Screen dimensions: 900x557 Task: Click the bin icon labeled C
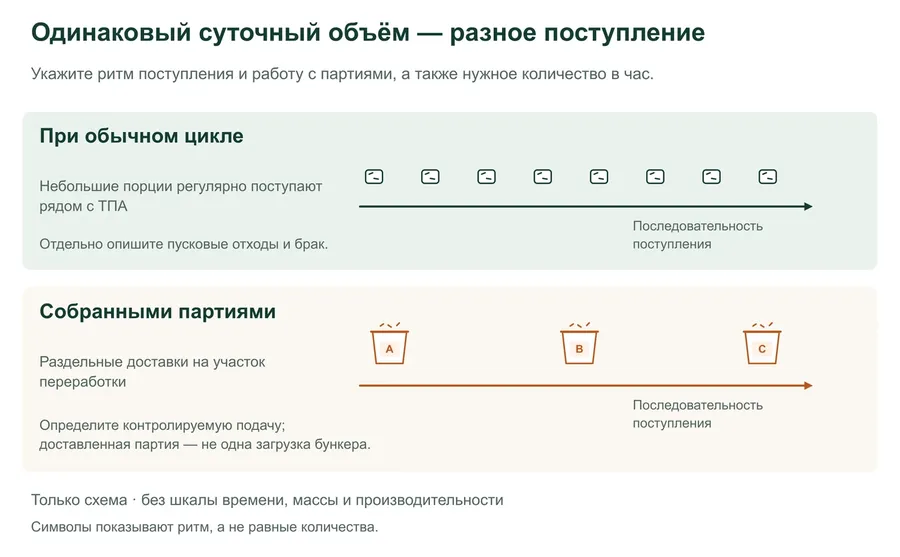tap(762, 344)
